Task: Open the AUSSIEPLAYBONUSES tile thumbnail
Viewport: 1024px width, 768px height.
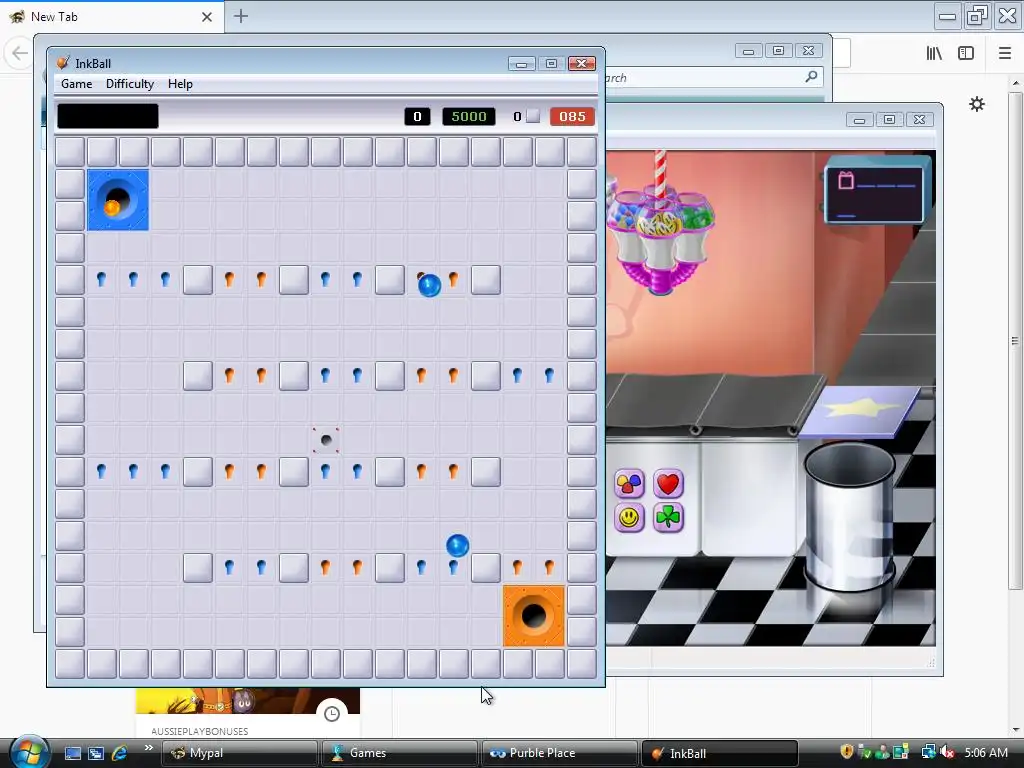Action: click(248, 701)
